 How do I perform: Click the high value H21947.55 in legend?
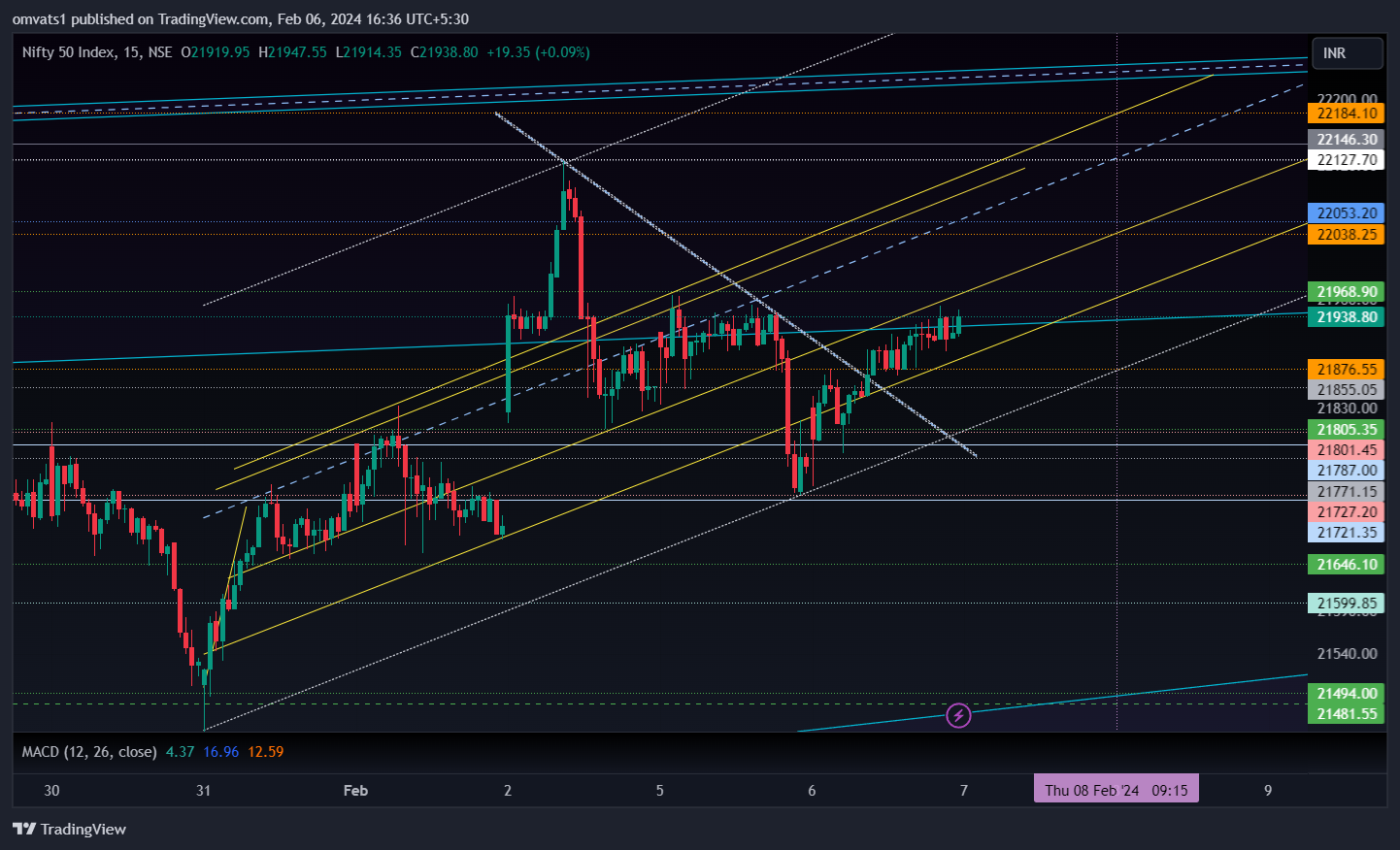point(292,52)
